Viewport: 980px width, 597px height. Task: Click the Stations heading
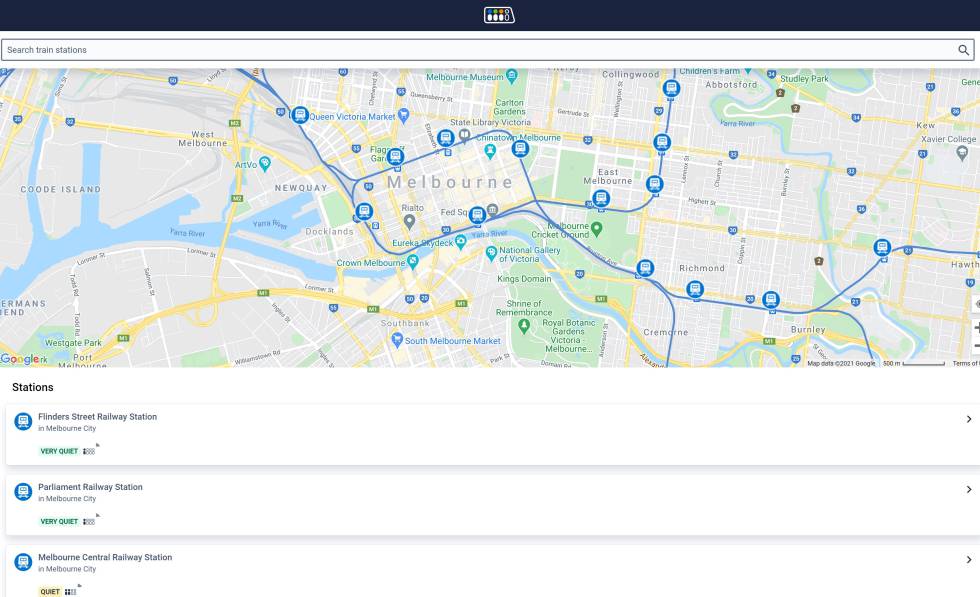[x=32, y=388]
